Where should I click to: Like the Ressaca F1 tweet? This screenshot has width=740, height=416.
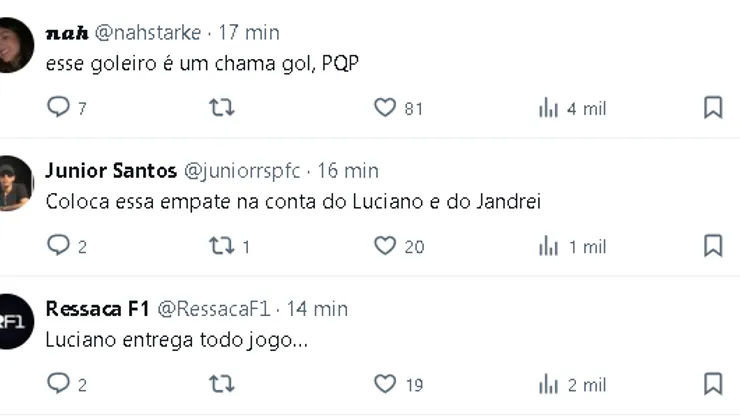[x=385, y=384]
